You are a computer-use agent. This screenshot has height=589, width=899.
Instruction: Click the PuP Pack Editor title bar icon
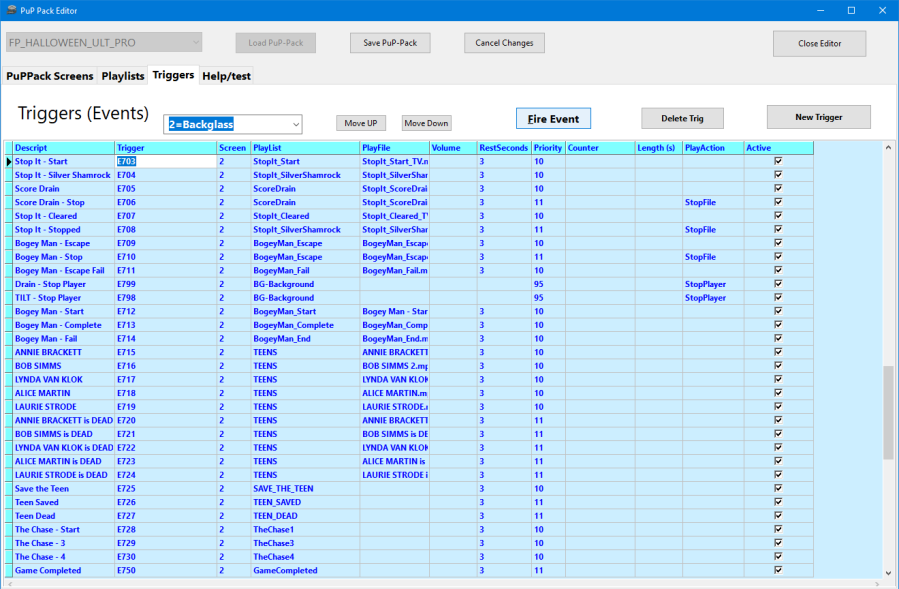tap(11, 10)
